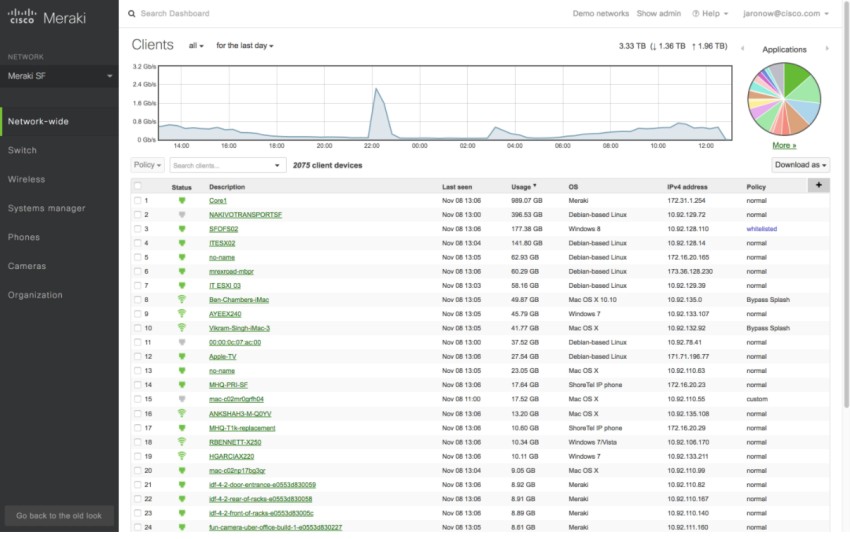The height and width of the screenshot is (539, 850).
Task: Click the wireless status icon for Ben-Chambers-iMac
Action: (x=182, y=299)
